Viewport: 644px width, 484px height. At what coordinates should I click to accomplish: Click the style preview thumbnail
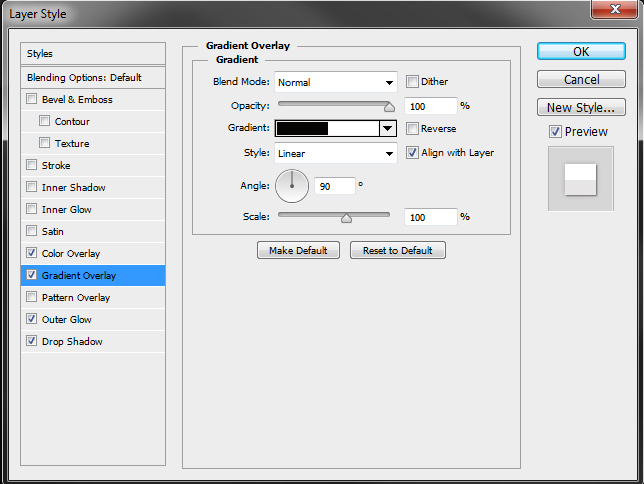click(580, 179)
